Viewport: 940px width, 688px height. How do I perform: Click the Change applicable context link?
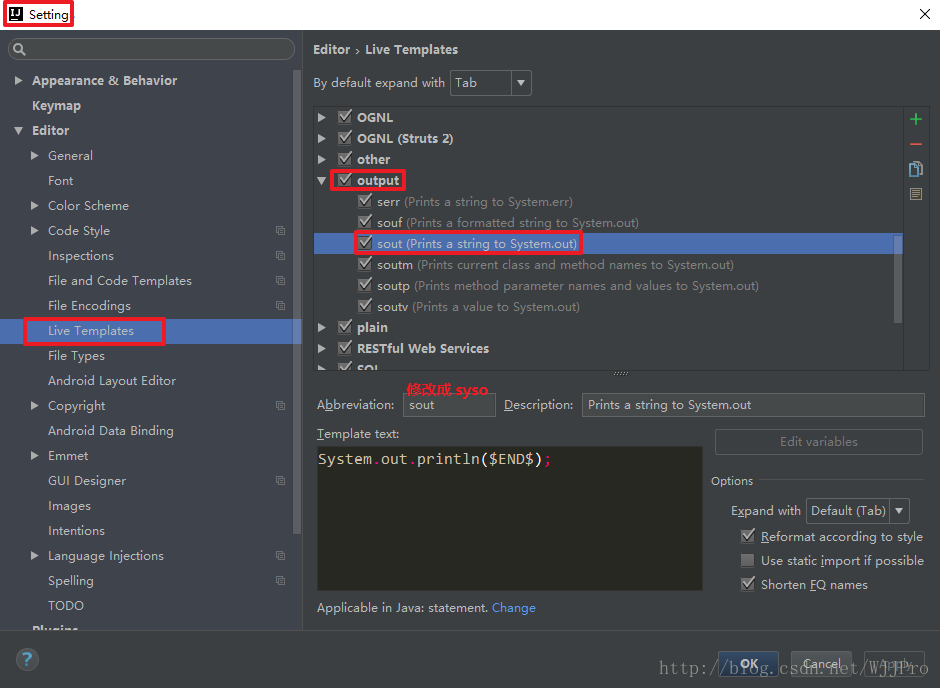(513, 608)
